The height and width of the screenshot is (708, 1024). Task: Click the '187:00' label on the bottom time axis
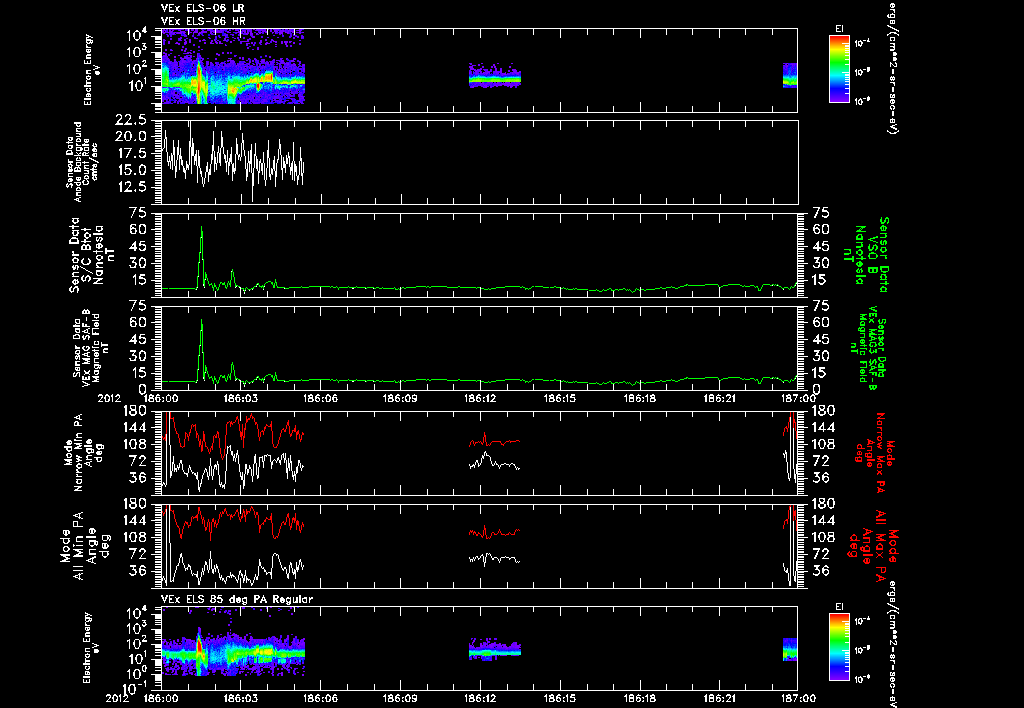[x=799, y=698]
